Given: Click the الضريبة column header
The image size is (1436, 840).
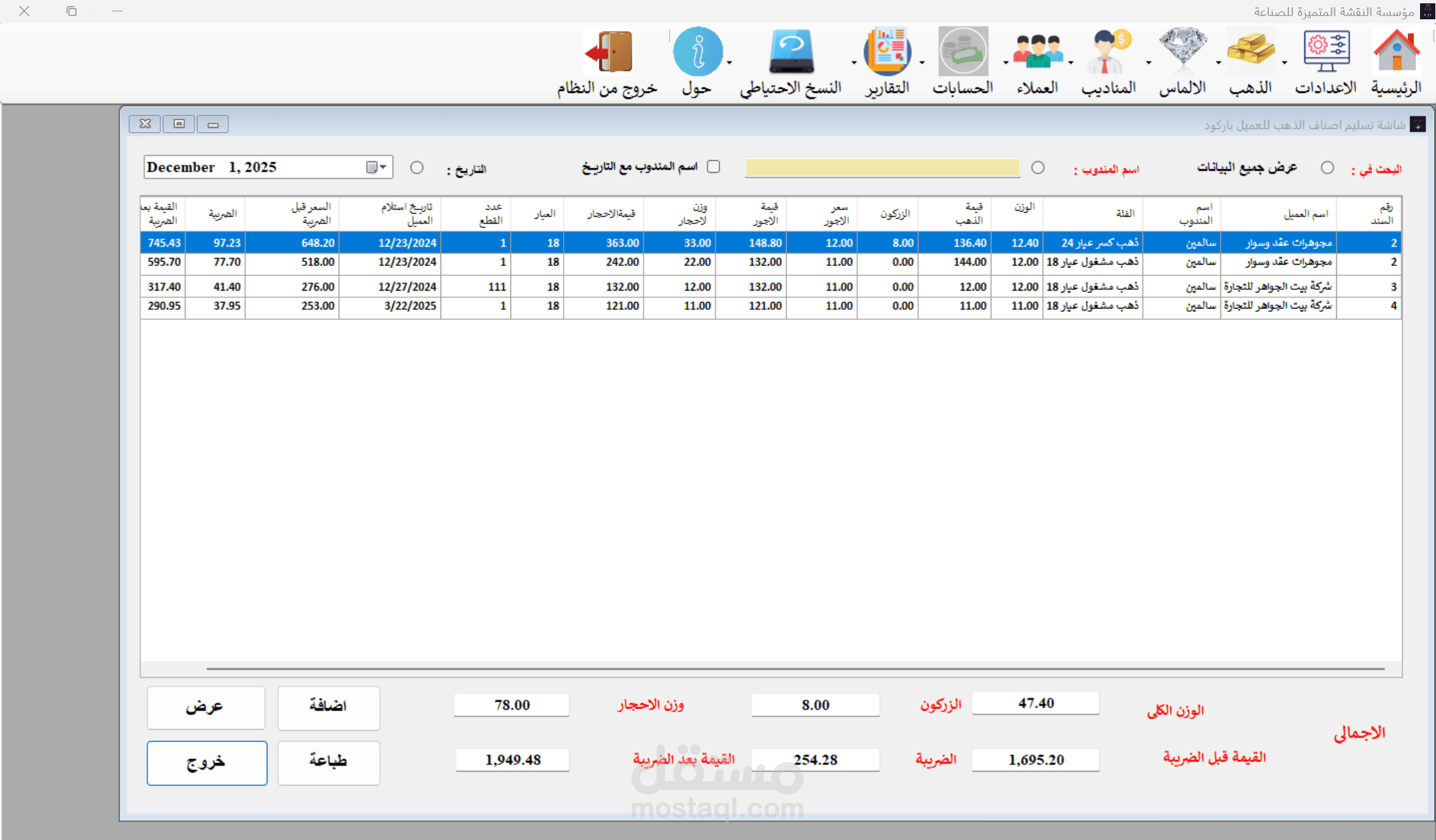Looking at the screenshot, I should click(x=216, y=213).
